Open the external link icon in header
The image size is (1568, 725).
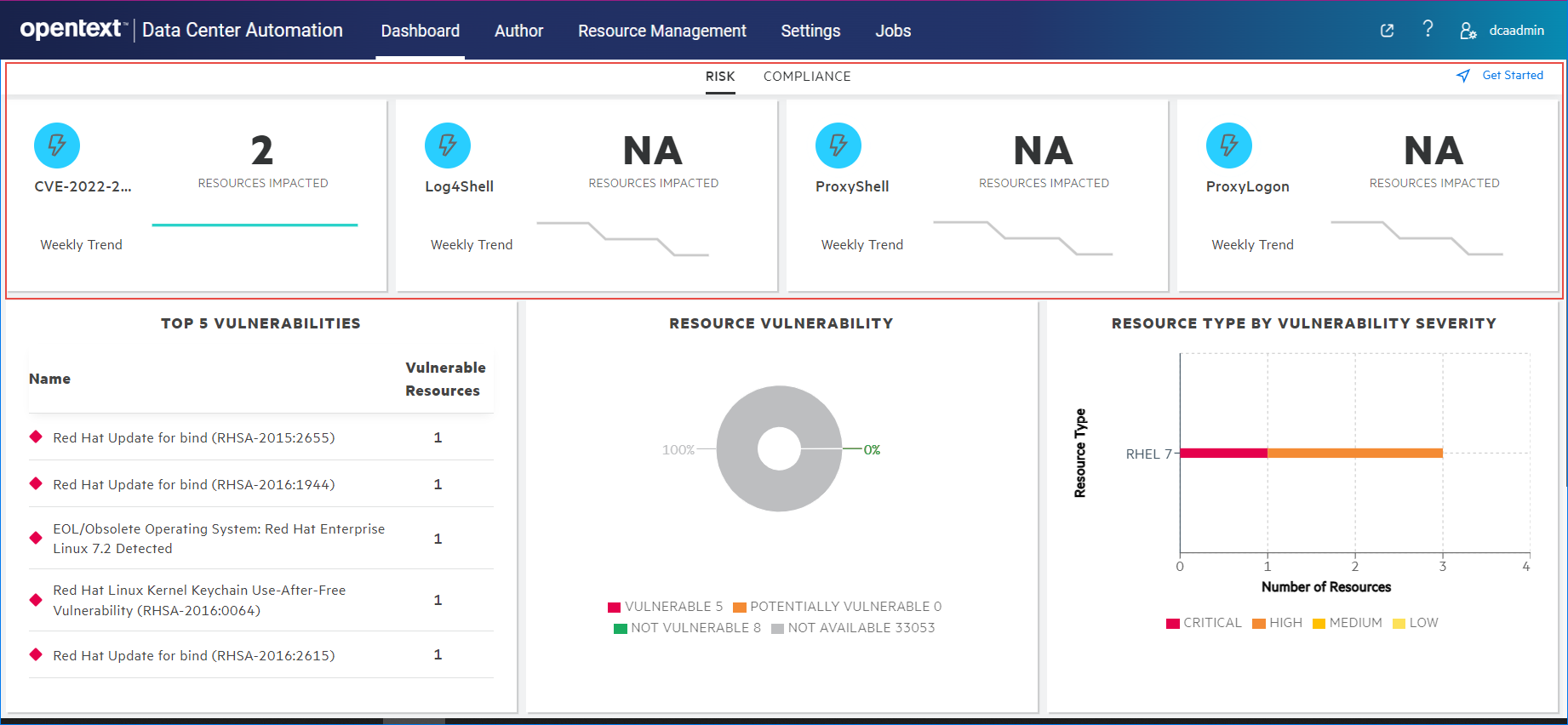point(1387,31)
